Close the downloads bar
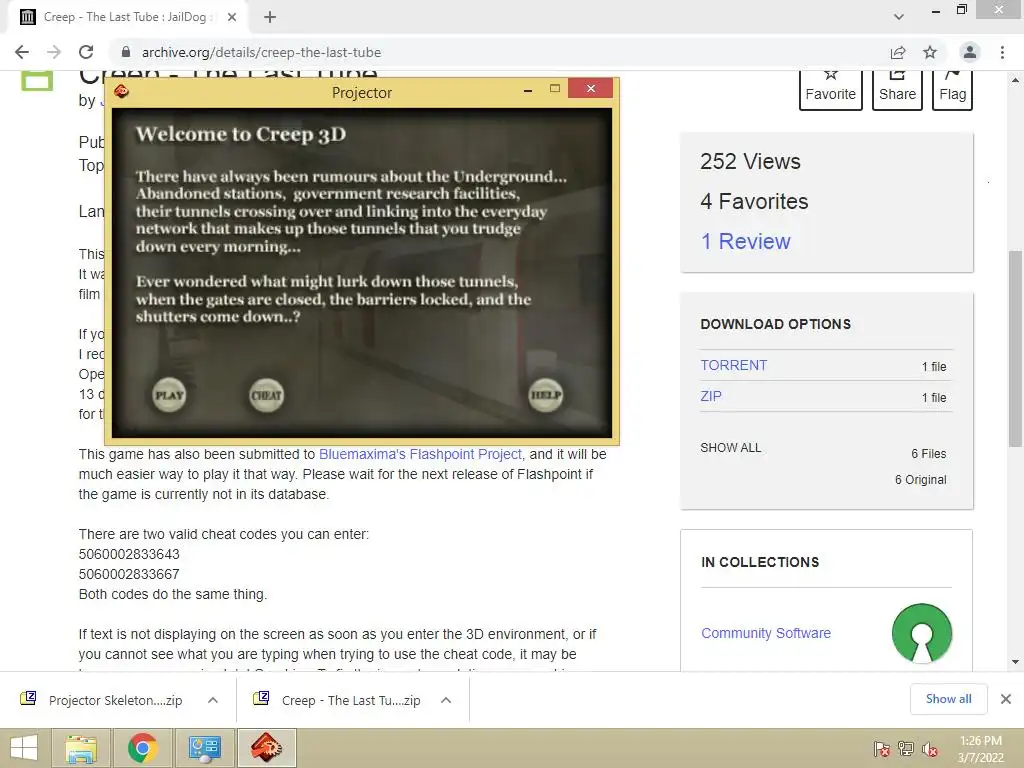 point(1006,699)
